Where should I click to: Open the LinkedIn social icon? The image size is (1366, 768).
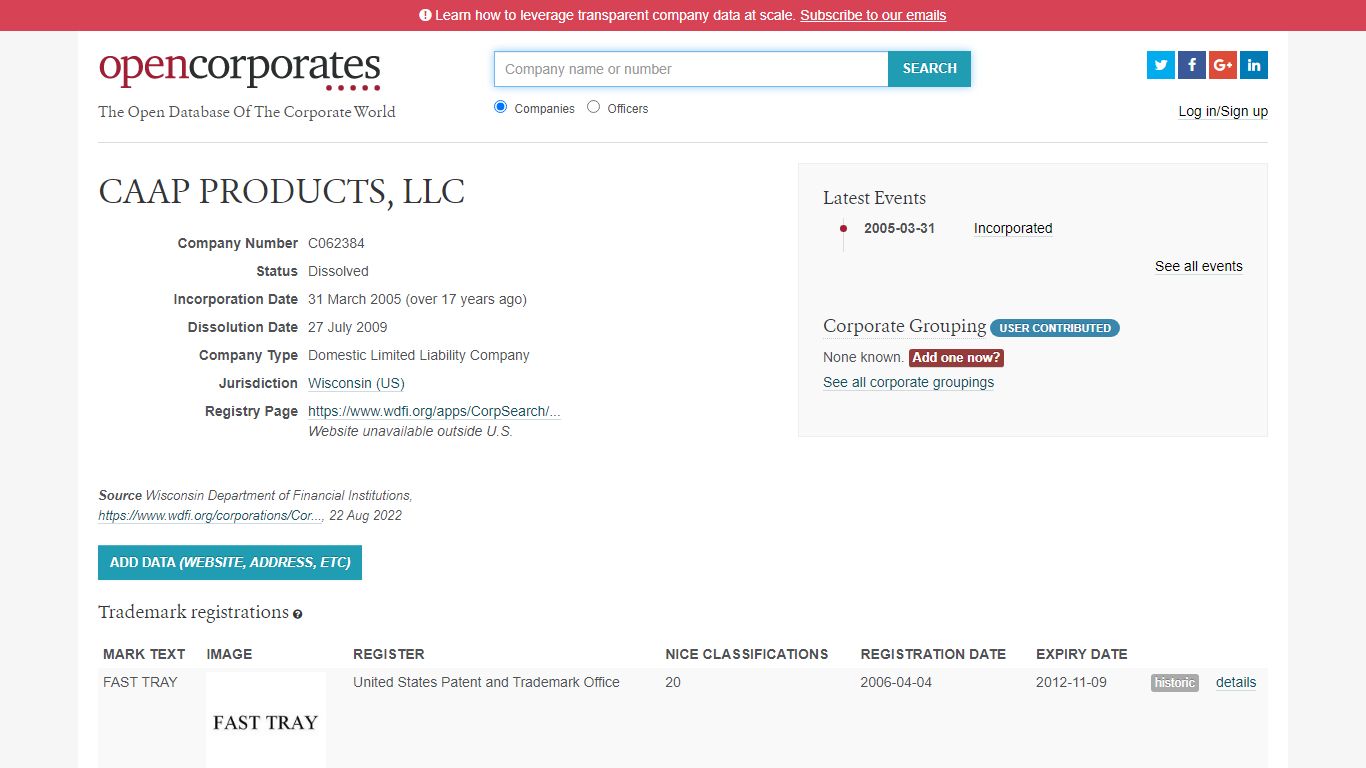[1254, 65]
